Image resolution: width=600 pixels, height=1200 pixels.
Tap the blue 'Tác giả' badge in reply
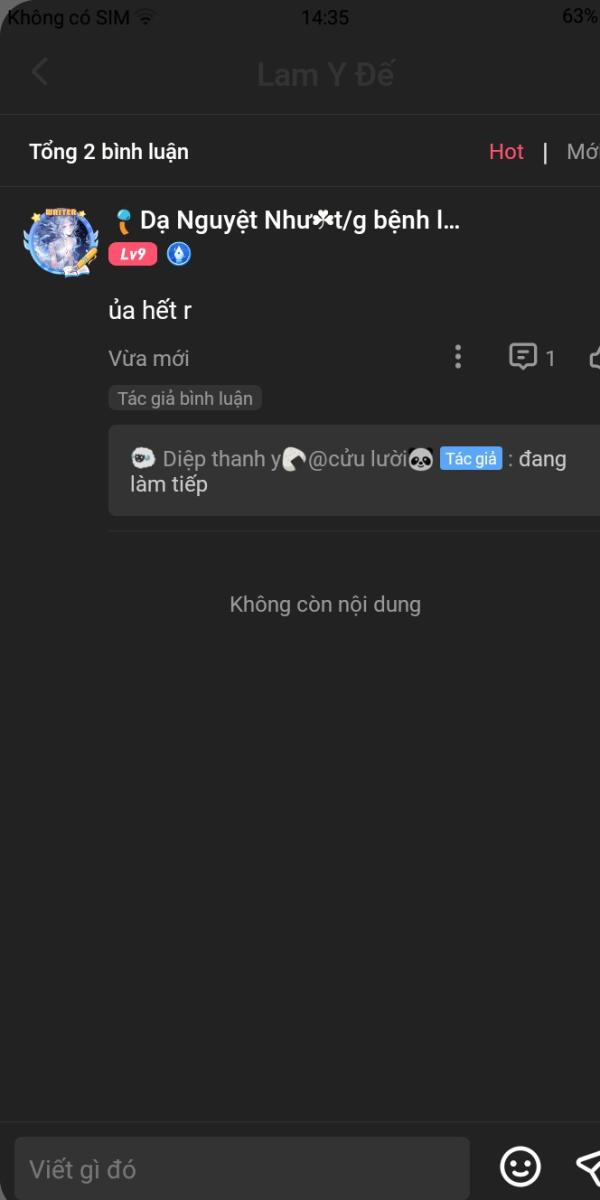coord(471,459)
